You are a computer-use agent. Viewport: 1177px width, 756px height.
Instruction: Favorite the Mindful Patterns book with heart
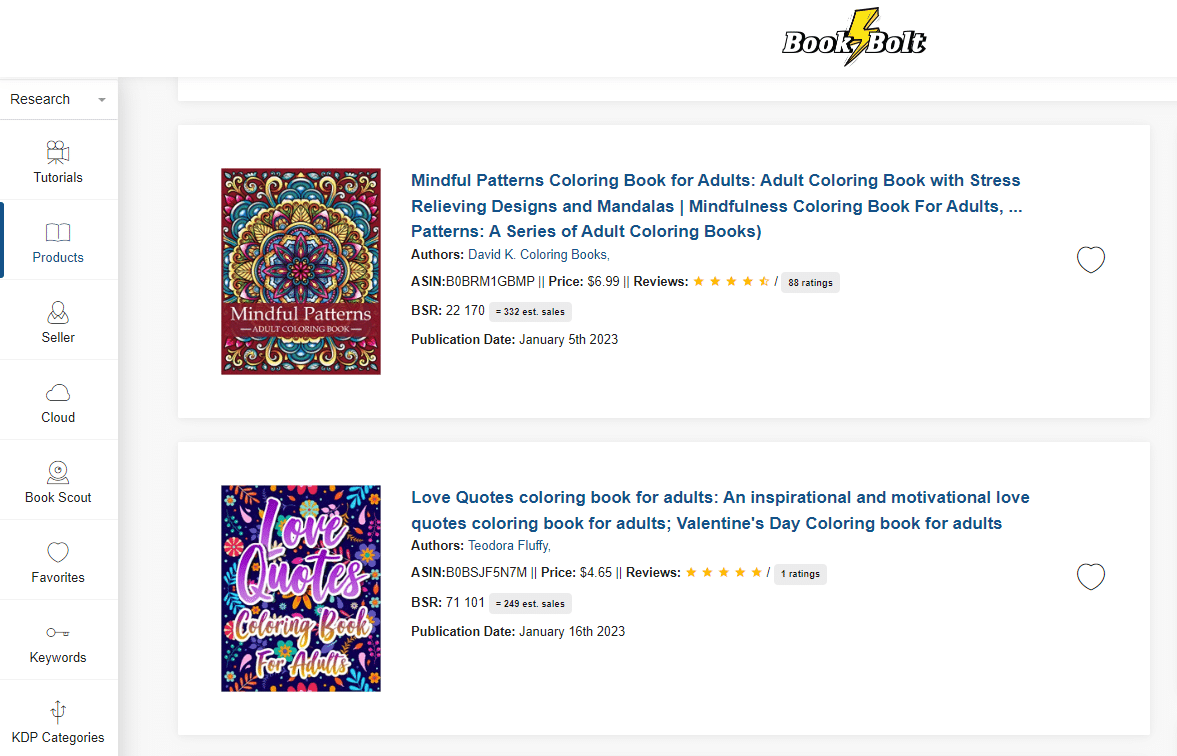click(1091, 260)
